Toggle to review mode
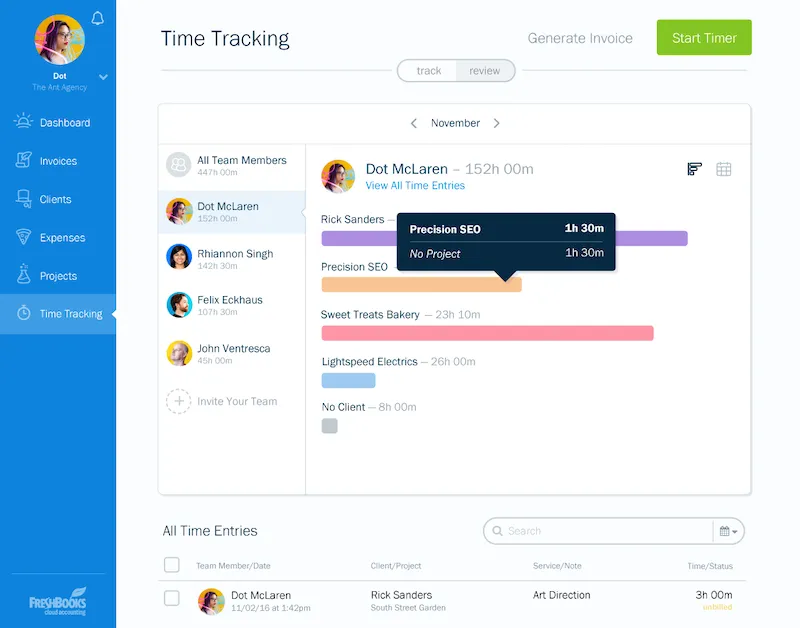The image size is (800, 628). 485,71
